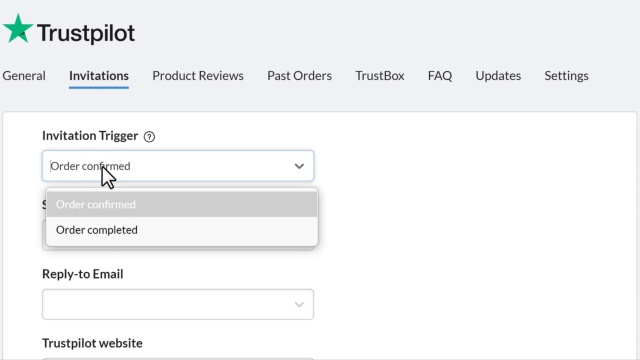Click the Trustpilot green star logo

[18, 29]
